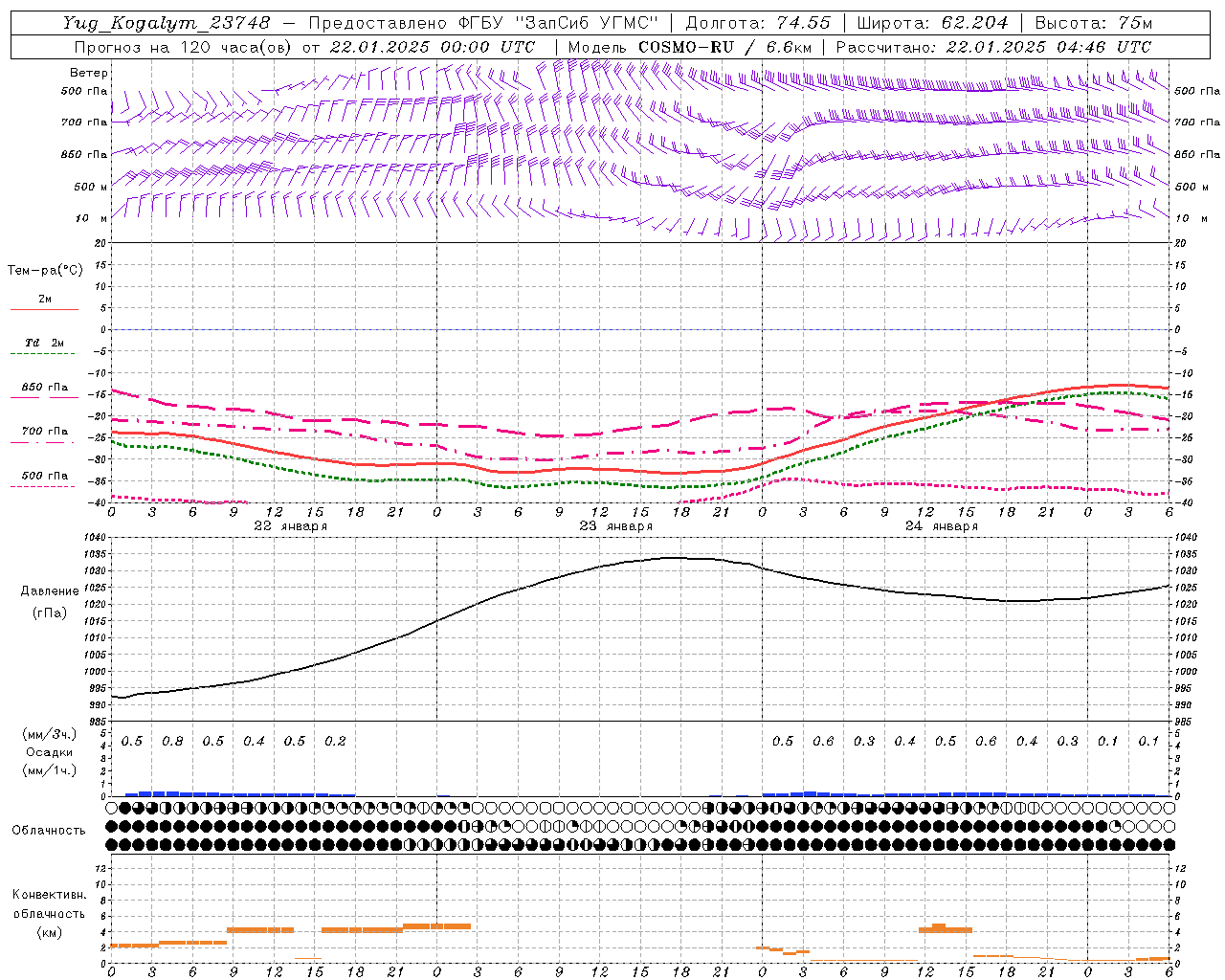Click the Модель COSMO-RU / 6.6км text
The image size is (1225, 980).
pyautogui.click(x=690, y=47)
